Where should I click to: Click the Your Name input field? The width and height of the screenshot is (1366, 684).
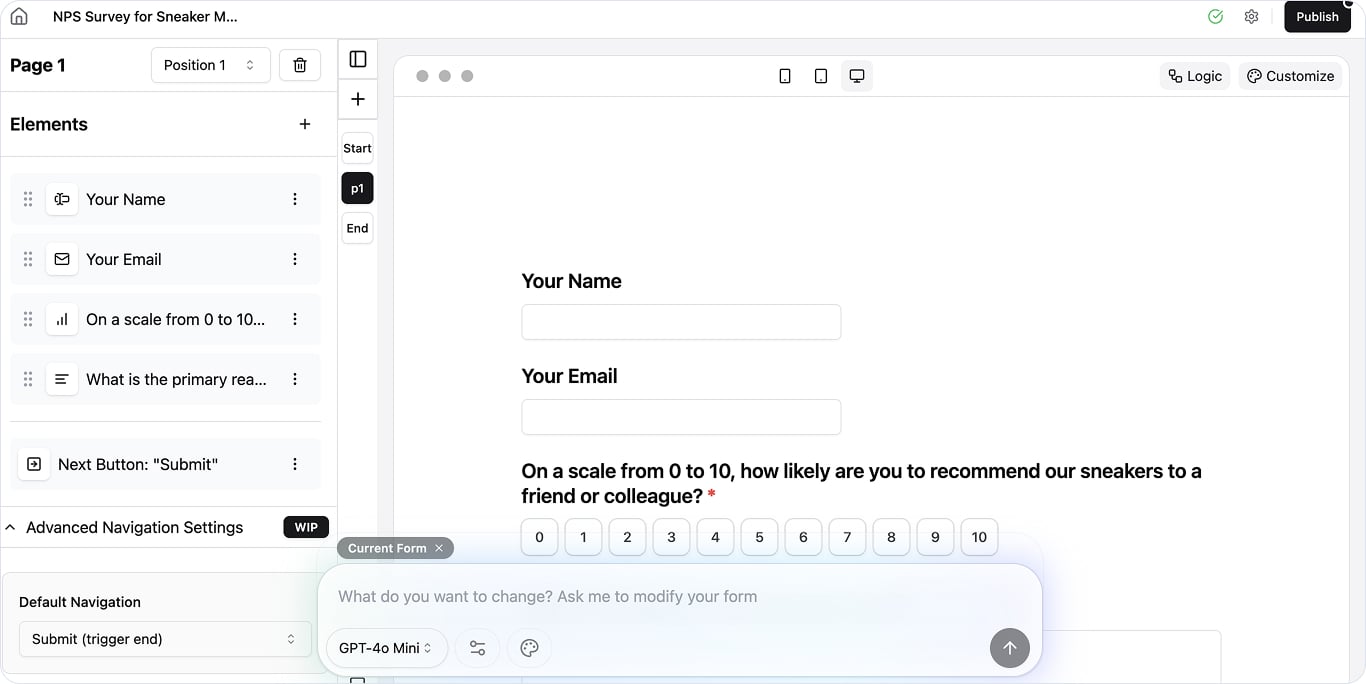pyautogui.click(x=681, y=322)
